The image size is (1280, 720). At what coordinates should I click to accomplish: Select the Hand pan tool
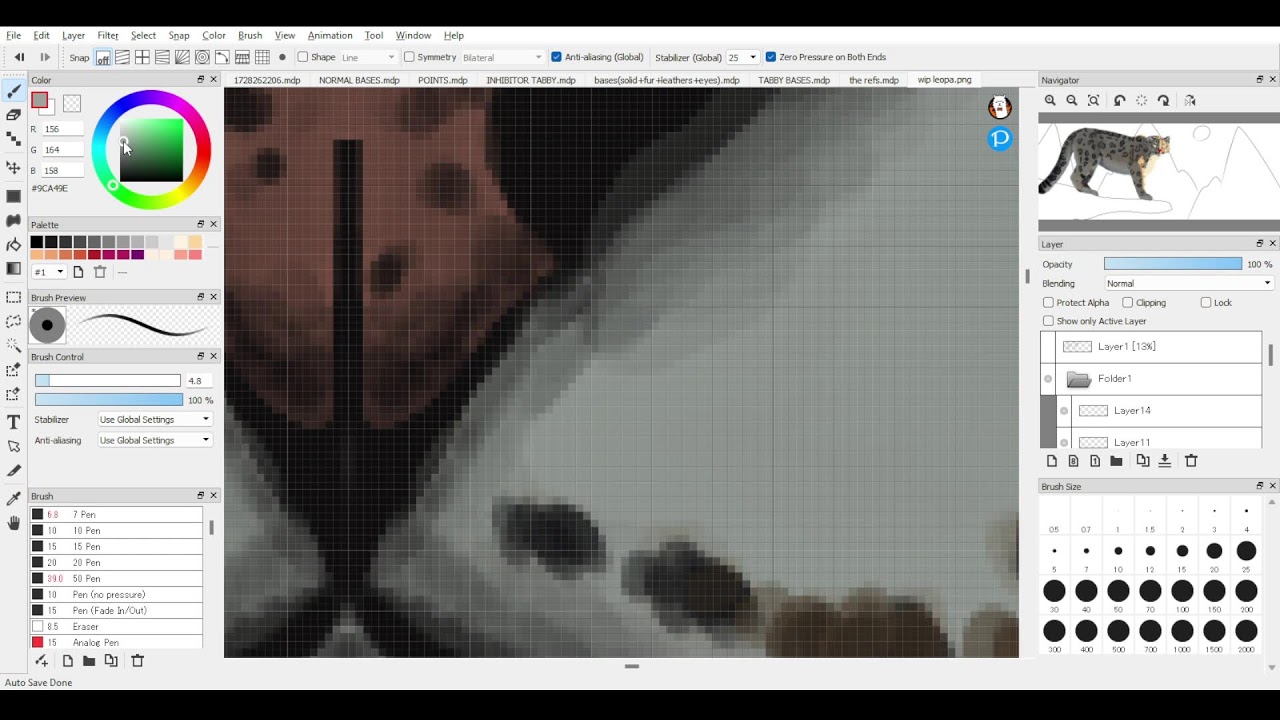coord(13,523)
